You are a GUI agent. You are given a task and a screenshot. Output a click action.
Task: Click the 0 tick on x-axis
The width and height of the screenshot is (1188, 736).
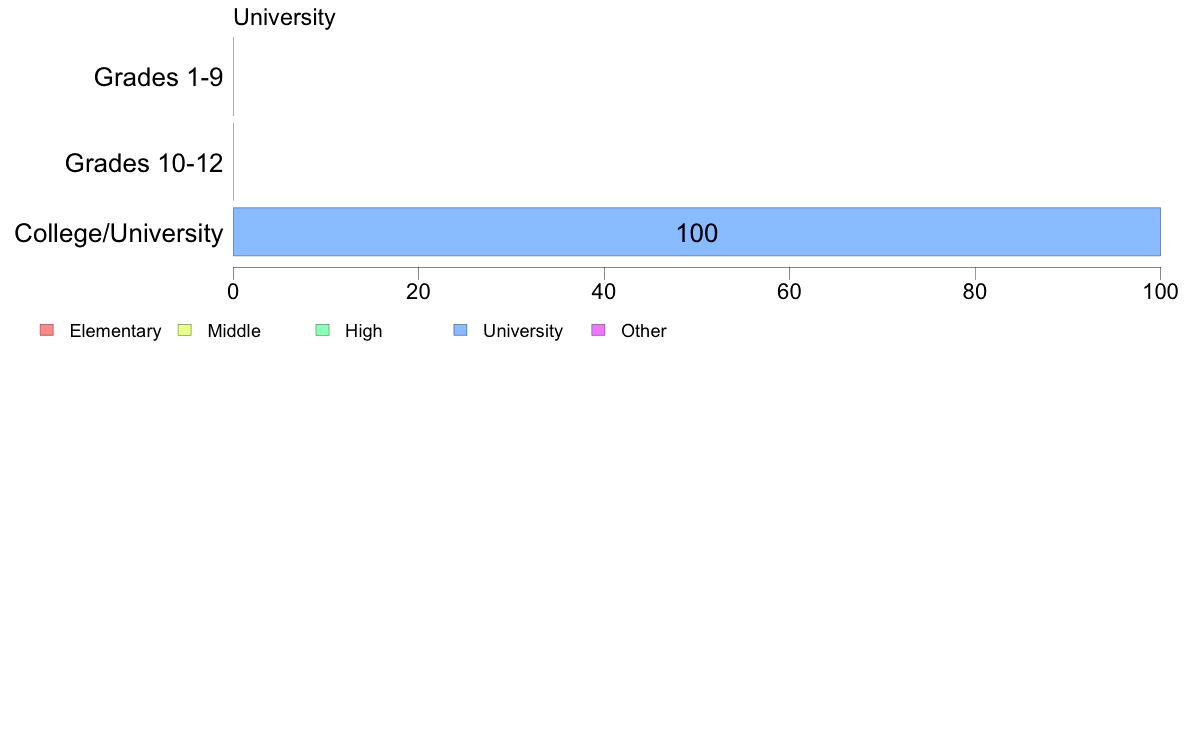[233, 292]
